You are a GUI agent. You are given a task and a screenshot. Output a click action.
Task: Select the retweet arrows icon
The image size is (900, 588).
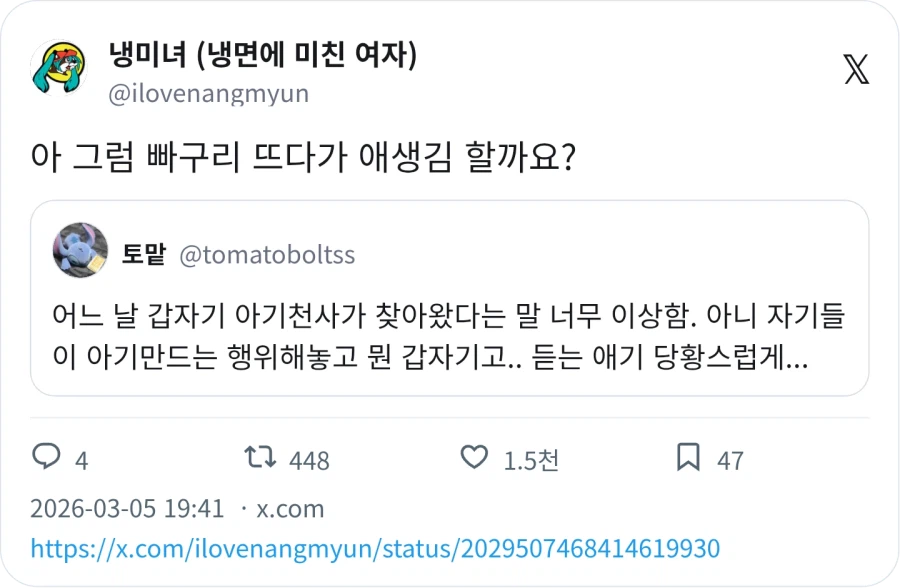click(258, 457)
